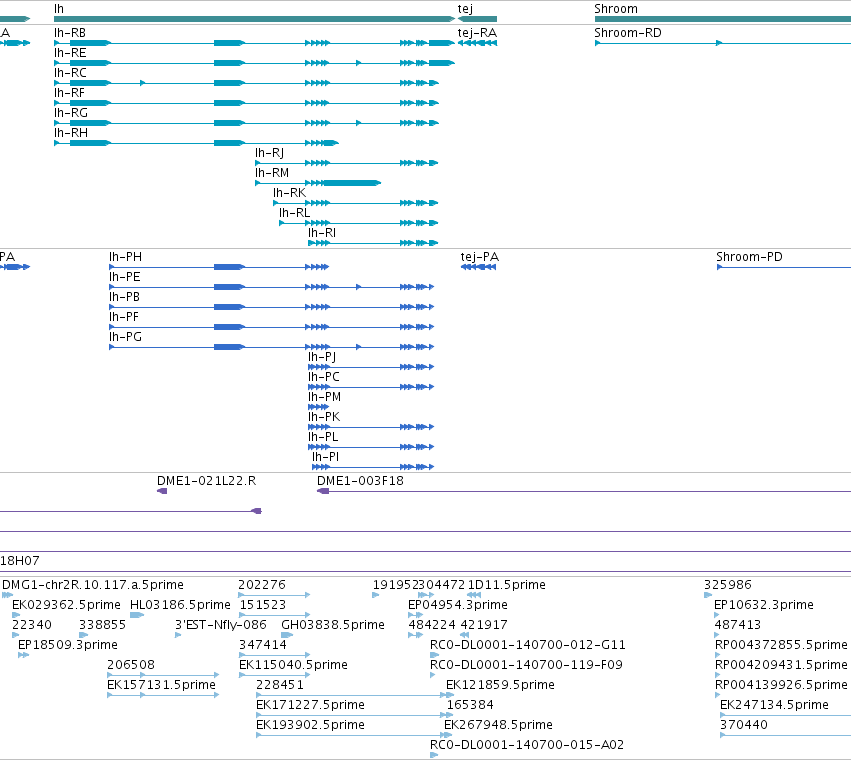The height and width of the screenshot is (760, 851).
Task: Select the Shroom gene label
Action: coord(616,9)
